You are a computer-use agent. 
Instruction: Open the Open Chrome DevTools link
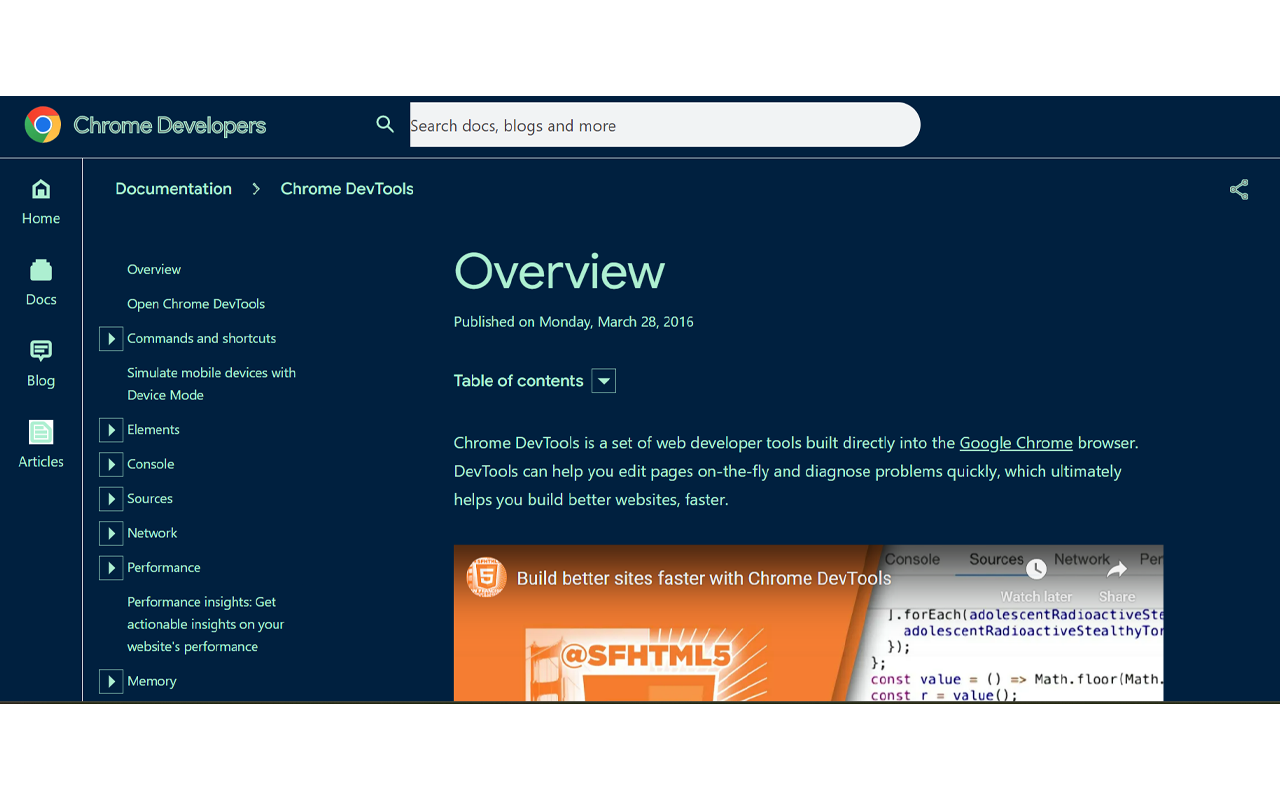tap(196, 304)
